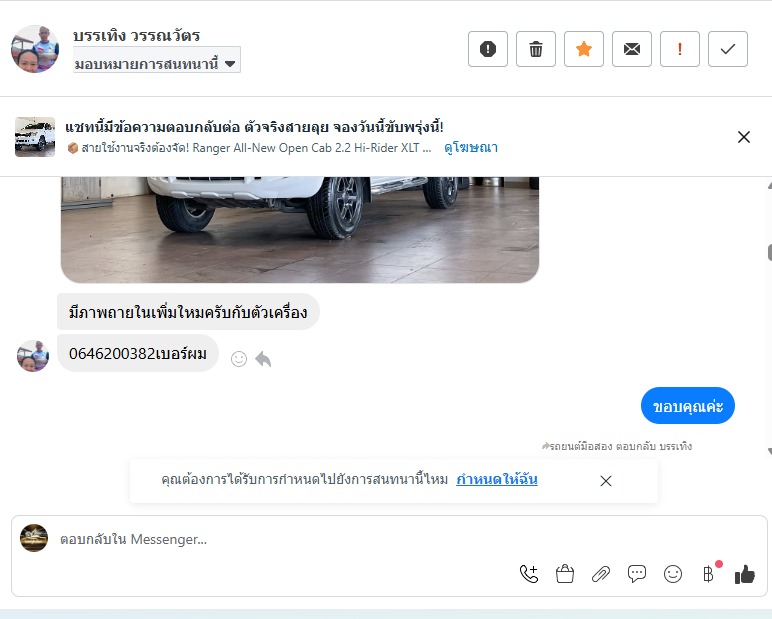React to phone number message with emoji
The image size is (772, 619).
pyautogui.click(x=239, y=359)
